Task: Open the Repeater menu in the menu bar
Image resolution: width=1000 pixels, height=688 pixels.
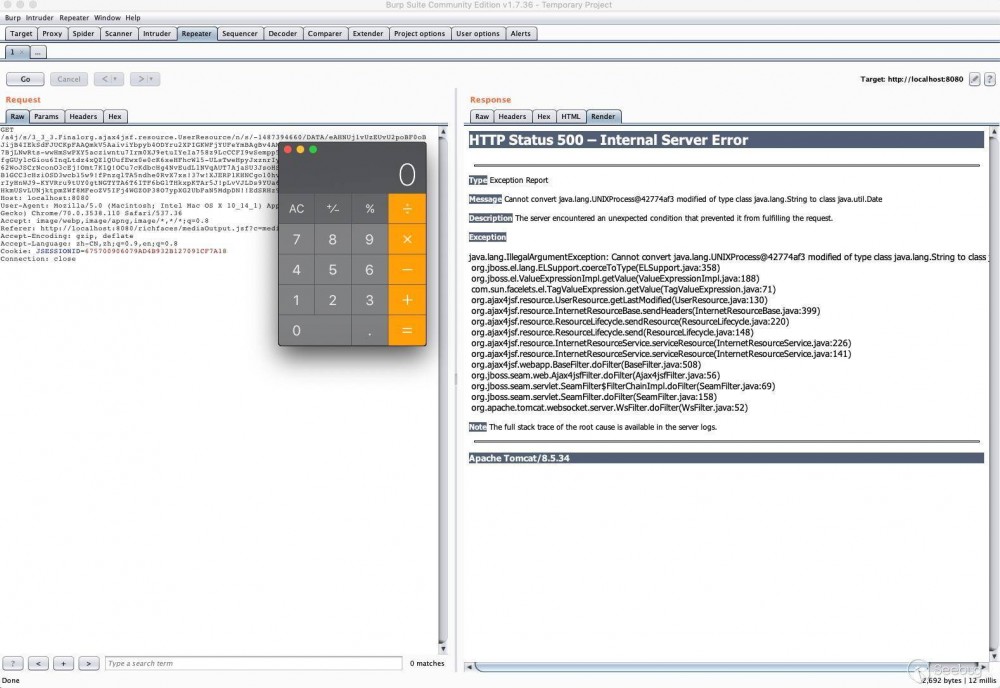Action: [73, 17]
